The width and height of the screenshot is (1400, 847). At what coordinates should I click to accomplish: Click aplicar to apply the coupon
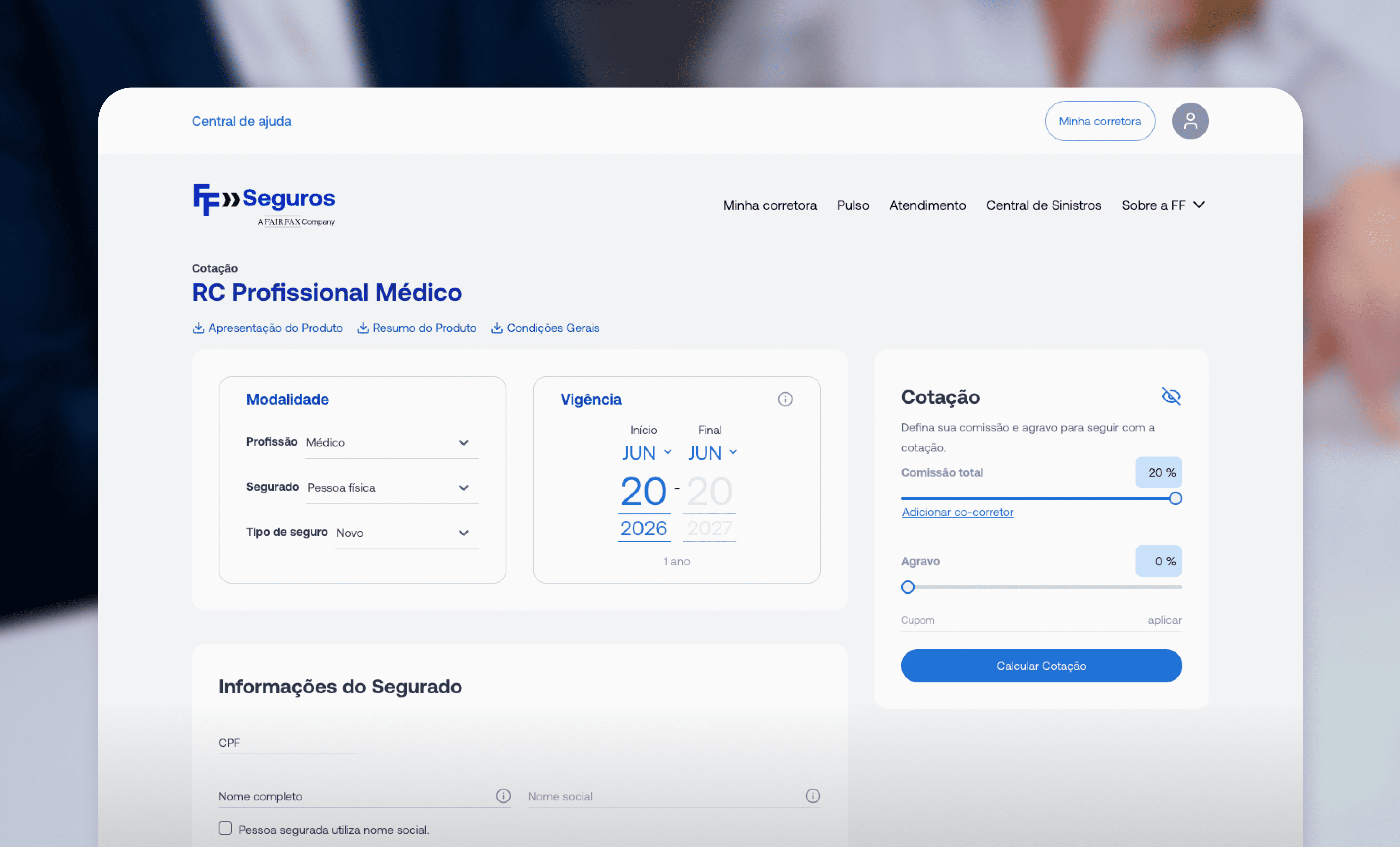coord(1164,620)
